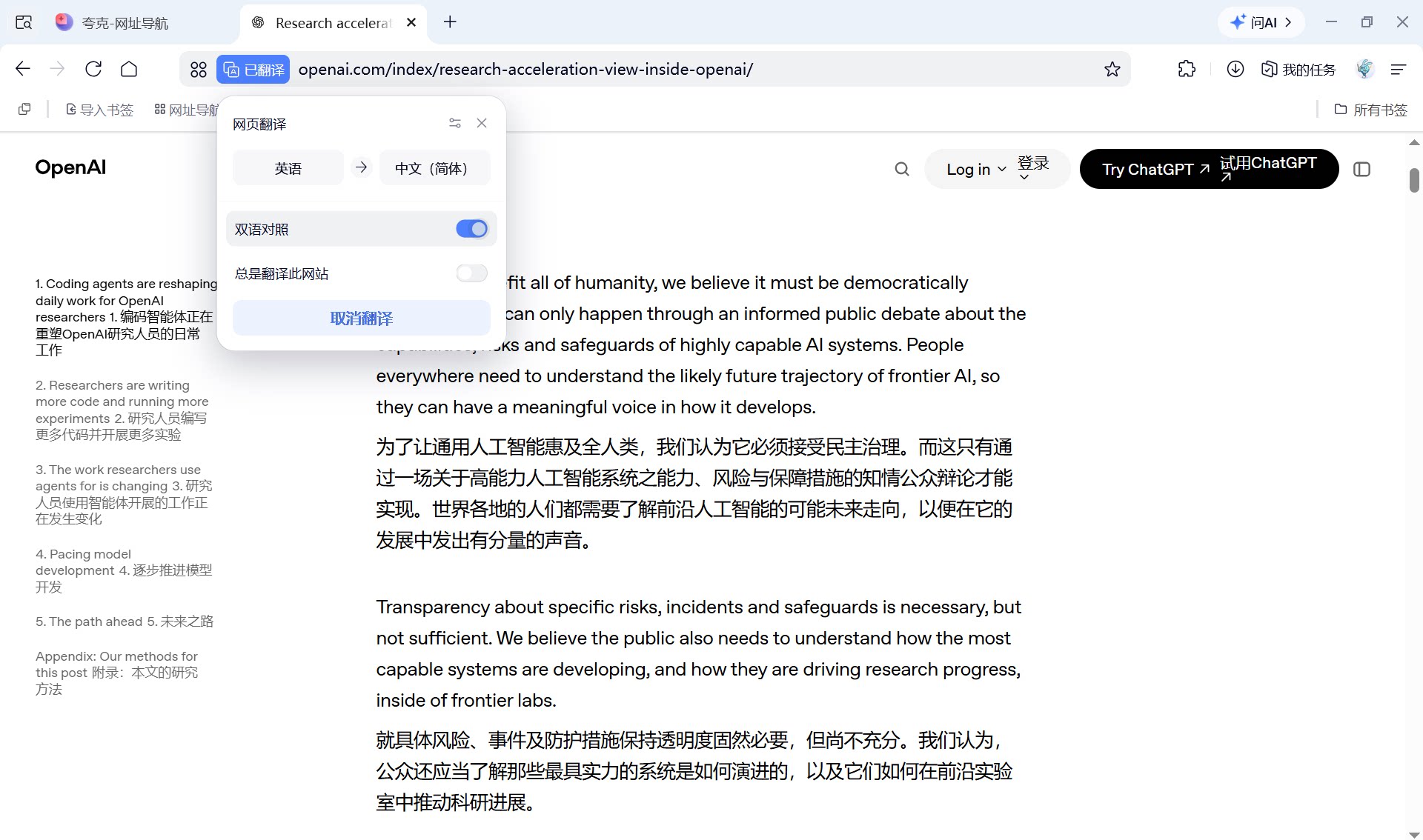Click the user profile avatar

coord(1365,69)
